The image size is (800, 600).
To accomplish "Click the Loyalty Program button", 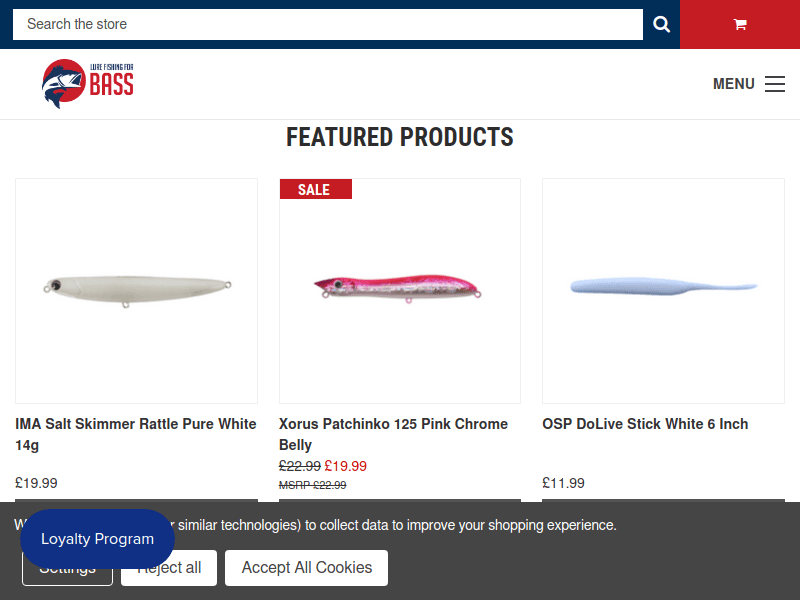I will click(97, 539).
